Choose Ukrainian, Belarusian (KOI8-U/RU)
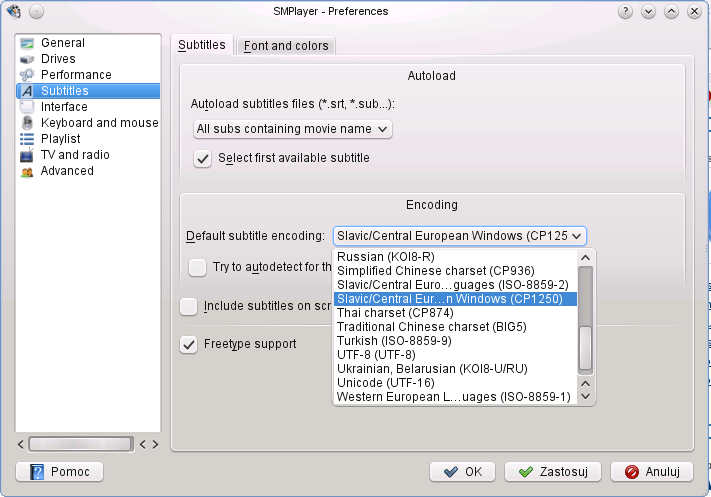711x497 pixels. (x=455, y=369)
